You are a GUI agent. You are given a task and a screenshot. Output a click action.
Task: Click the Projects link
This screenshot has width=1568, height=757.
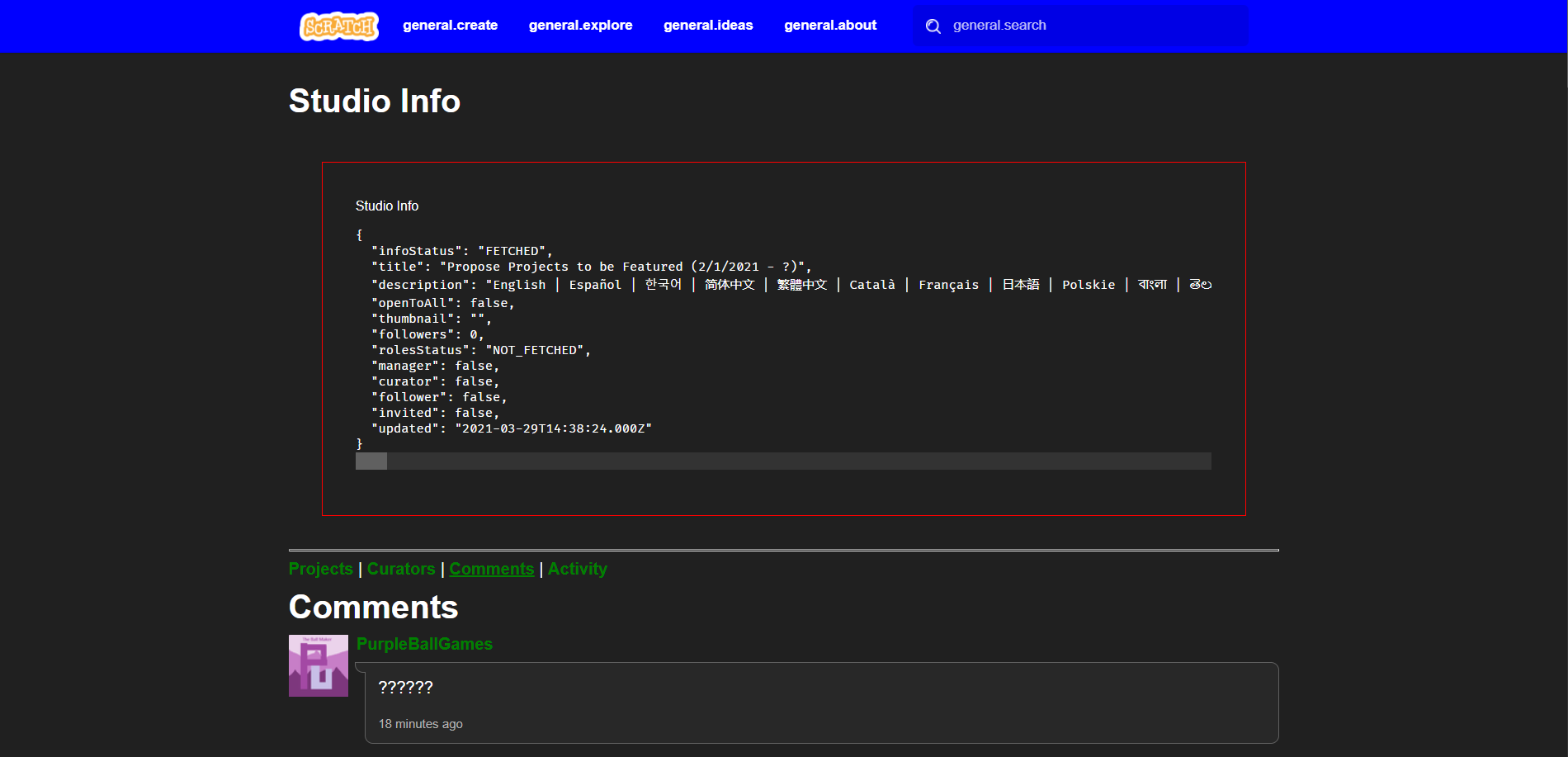coord(320,569)
